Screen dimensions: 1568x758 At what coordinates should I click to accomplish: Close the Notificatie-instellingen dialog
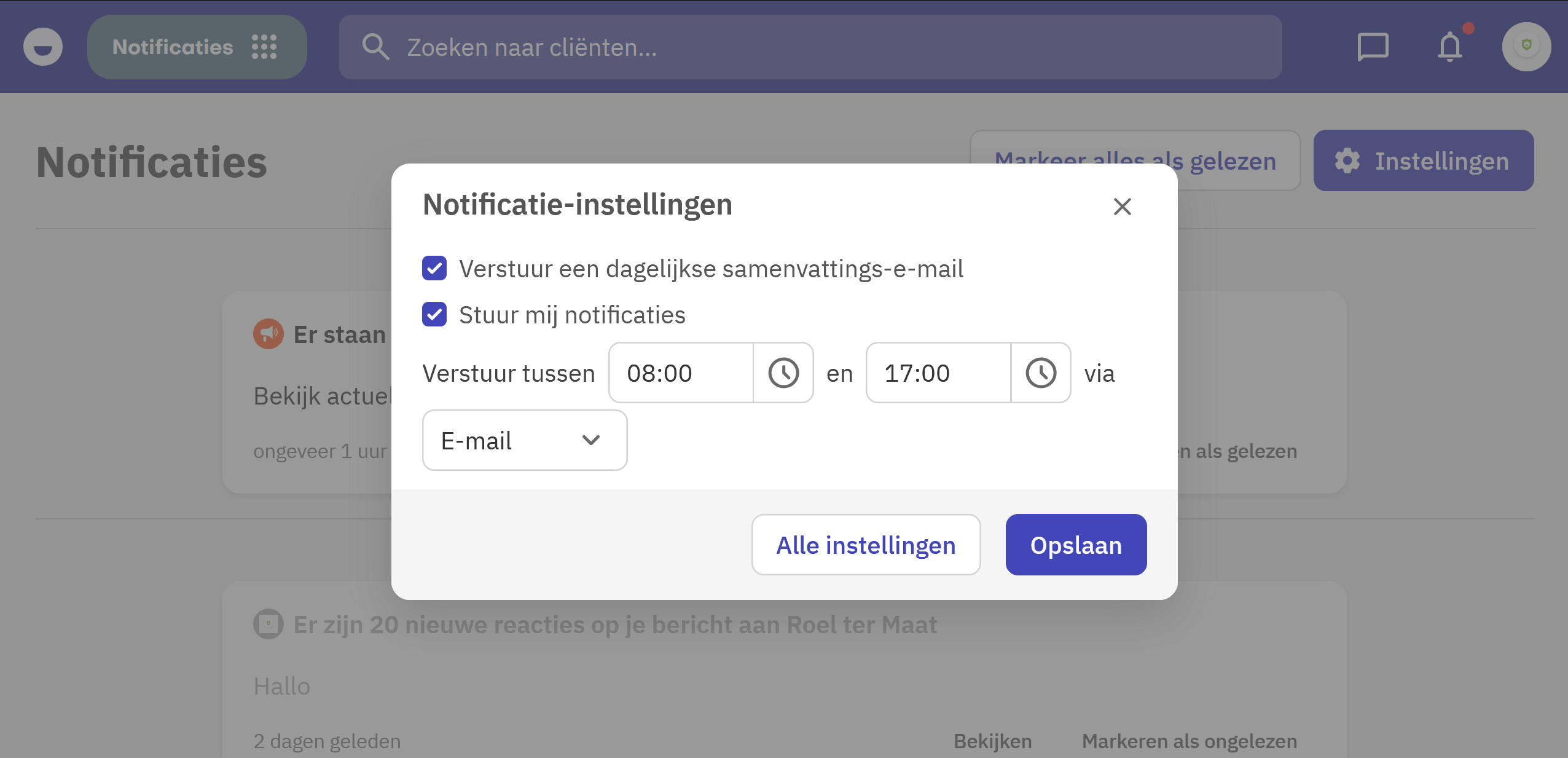coord(1123,207)
